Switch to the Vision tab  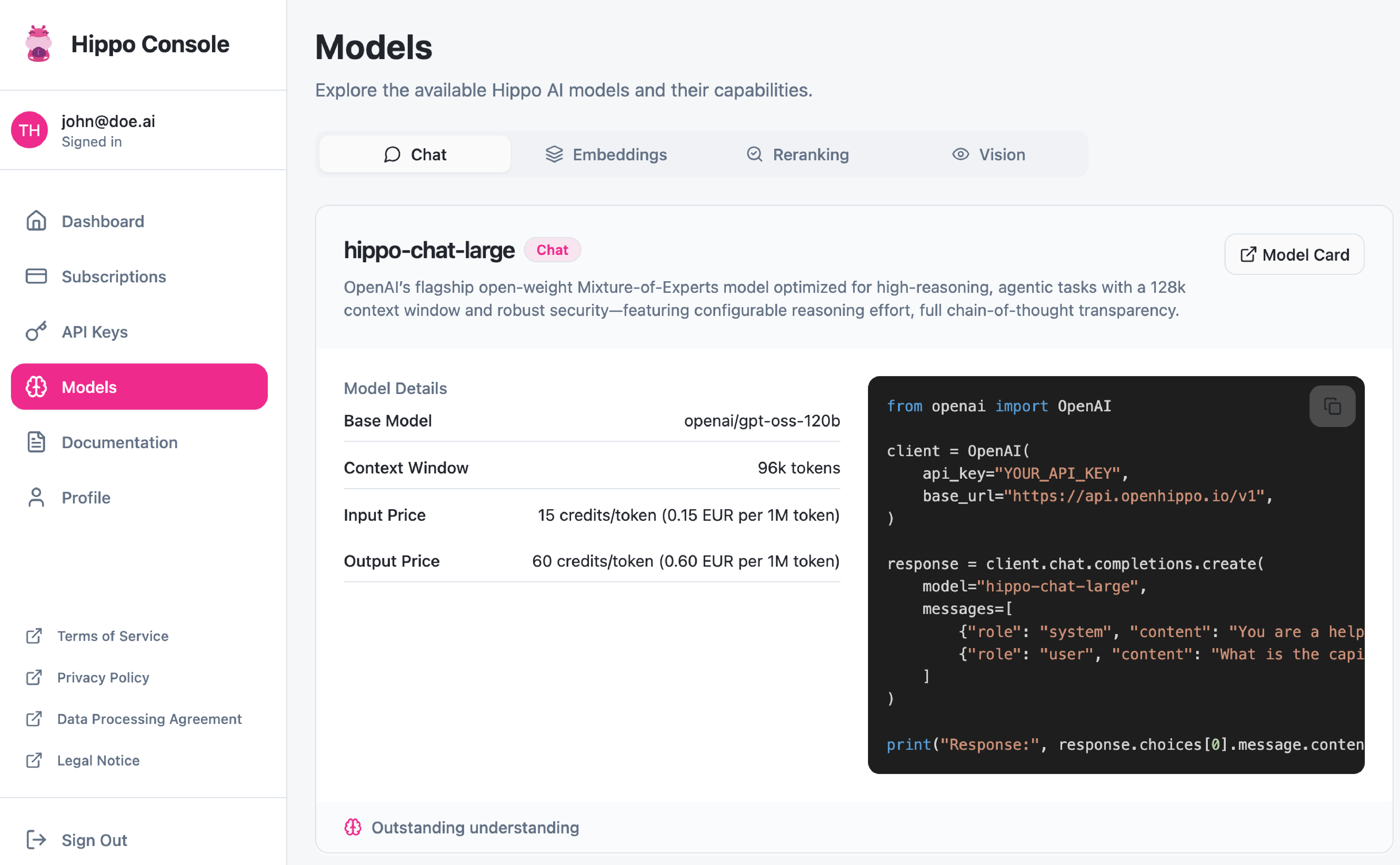[988, 154]
